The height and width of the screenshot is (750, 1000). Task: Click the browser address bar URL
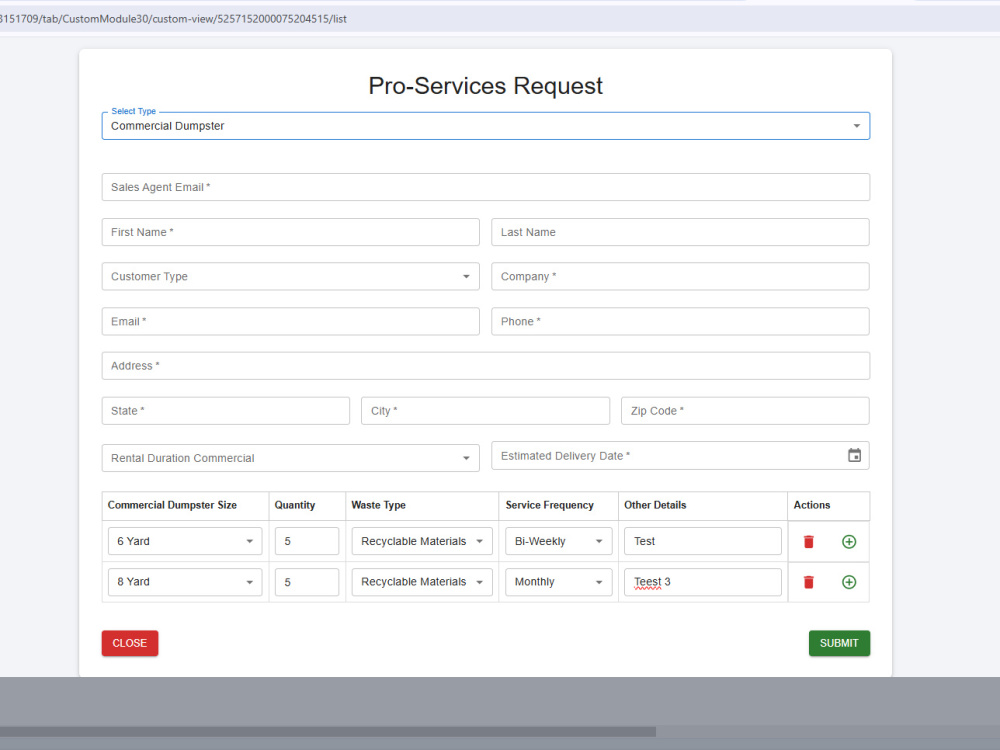coord(173,18)
